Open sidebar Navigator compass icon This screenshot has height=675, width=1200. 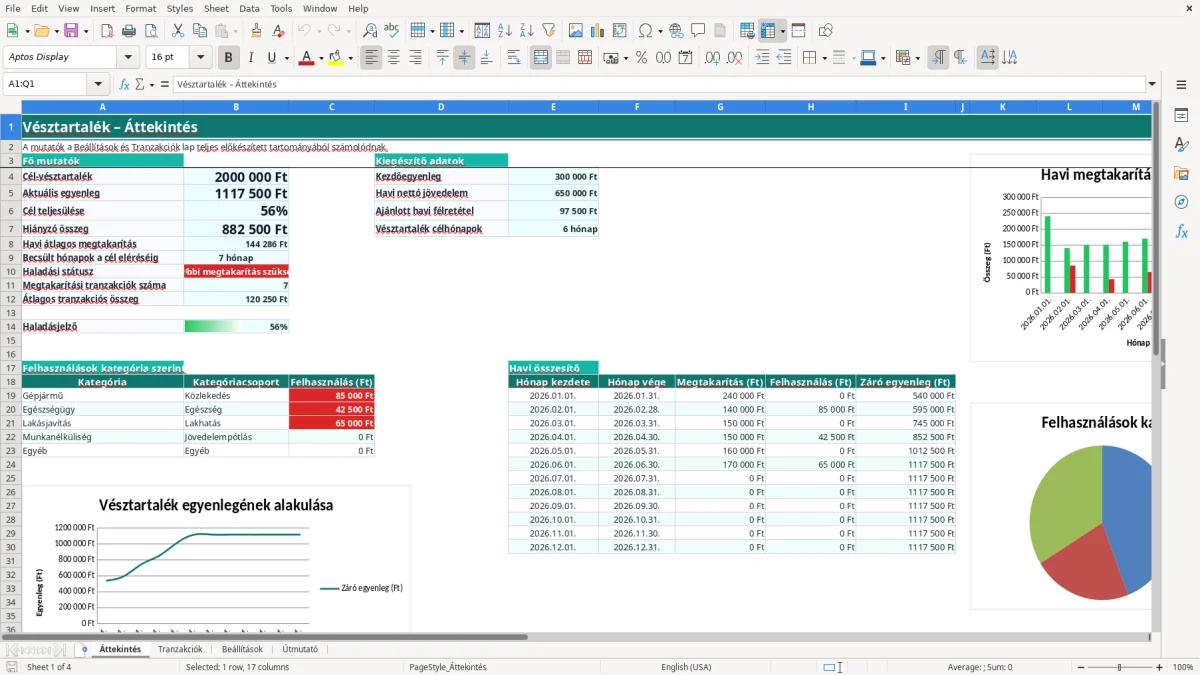pyautogui.click(x=1181, y=202)
